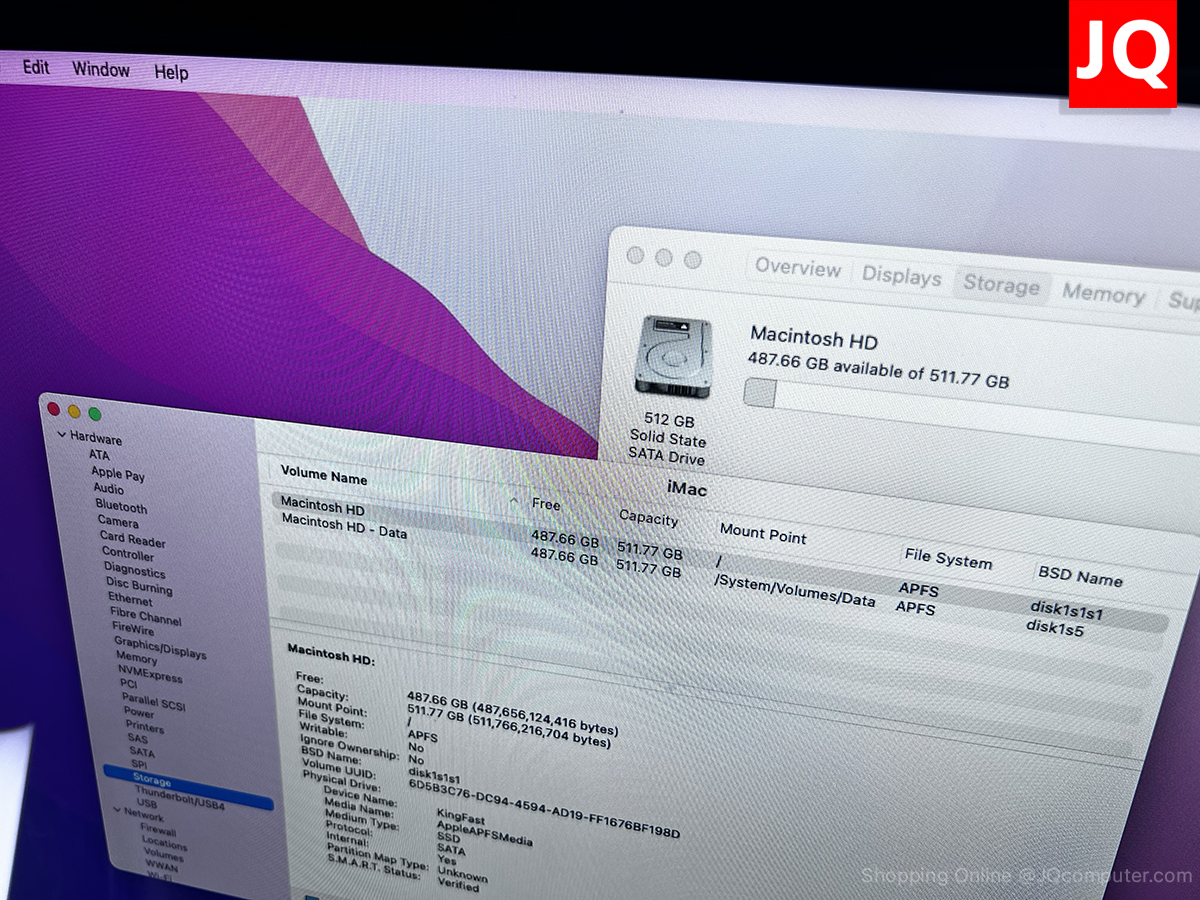1200x900 pixels.
Task: Click the iMac window title
Action: (687, 489)
